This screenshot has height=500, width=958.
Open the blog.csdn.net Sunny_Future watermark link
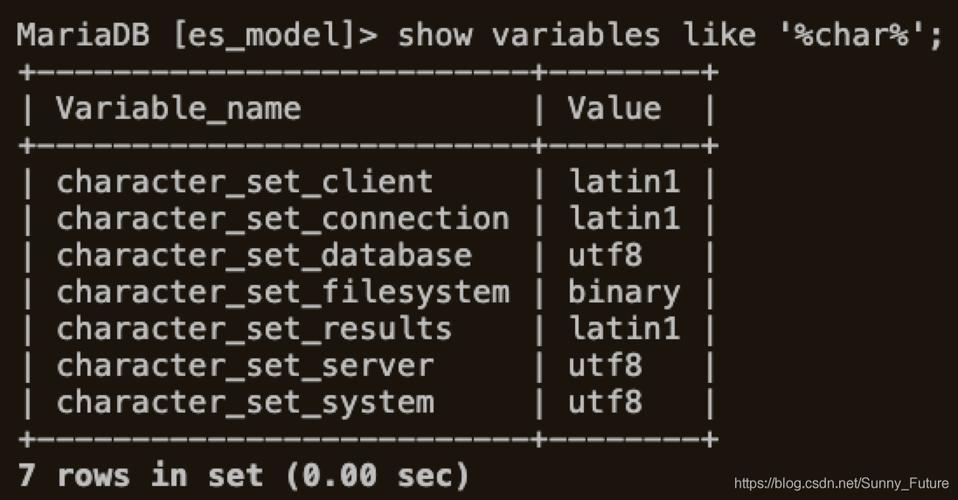click(x=841, y=483)
